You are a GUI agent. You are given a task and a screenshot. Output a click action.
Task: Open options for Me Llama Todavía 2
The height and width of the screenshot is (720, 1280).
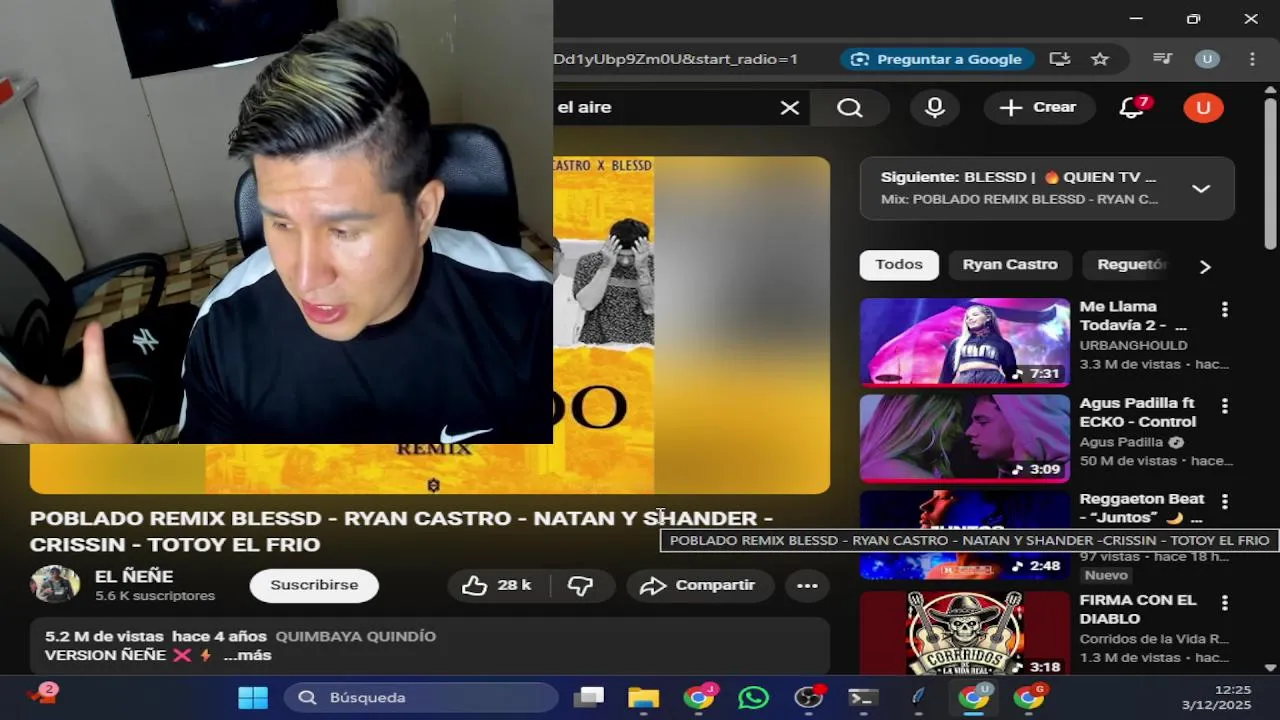coord(1224,310)
